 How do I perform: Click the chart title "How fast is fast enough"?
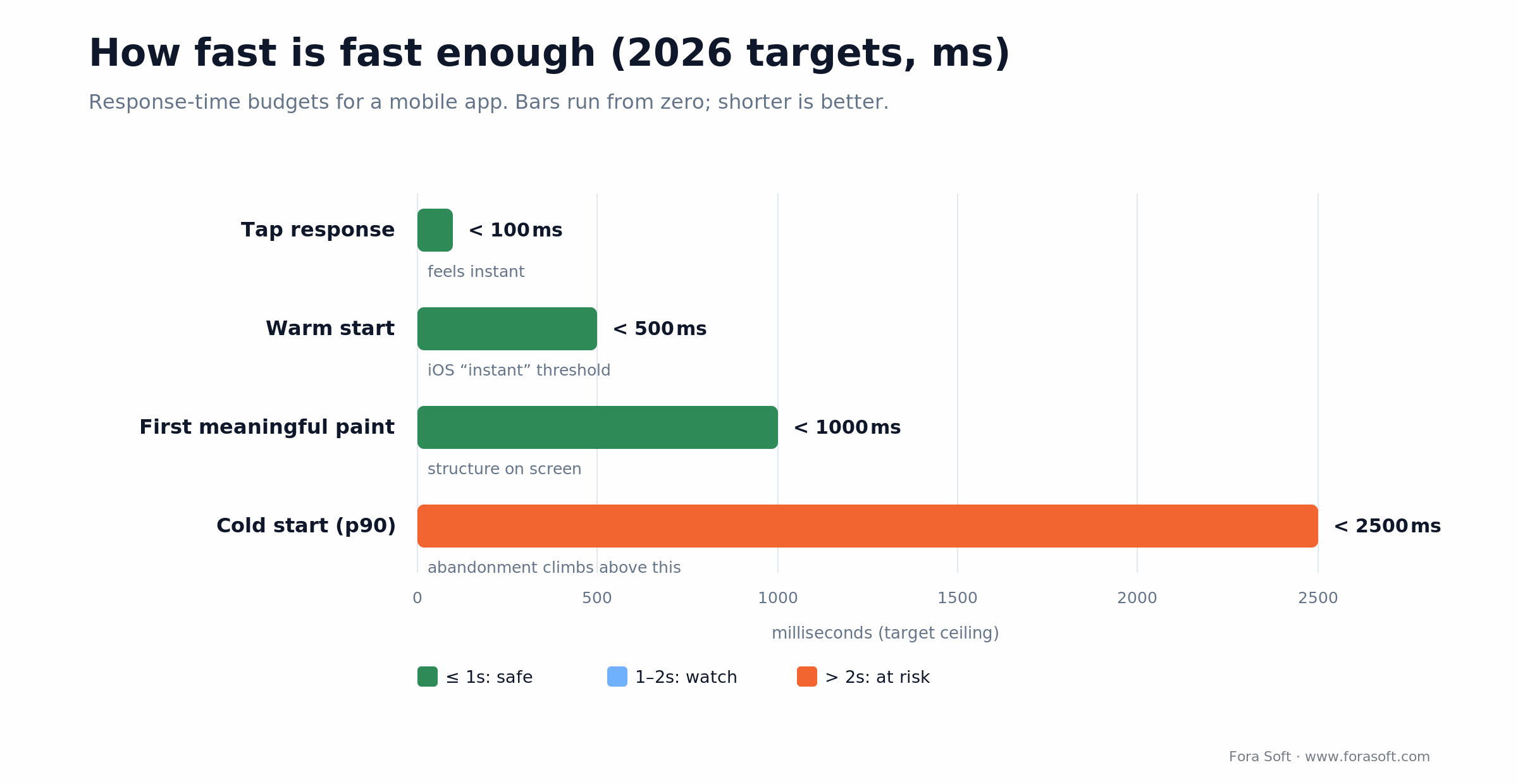point(549,54)
